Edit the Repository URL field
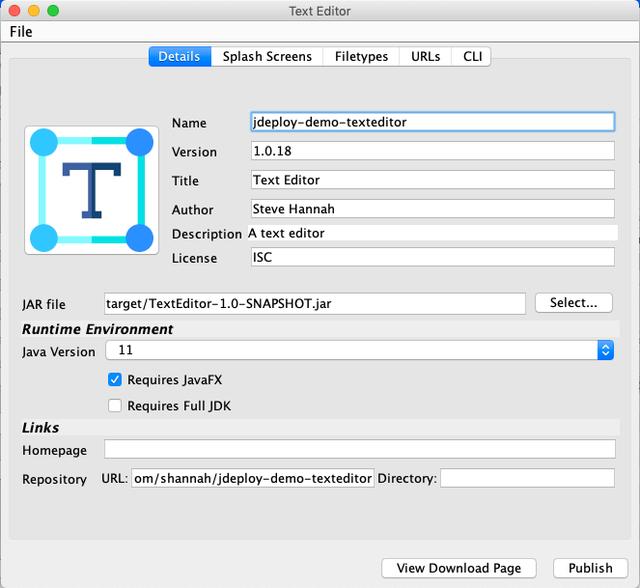This screenshot has height=588, width=640. [x=253, y=478]
